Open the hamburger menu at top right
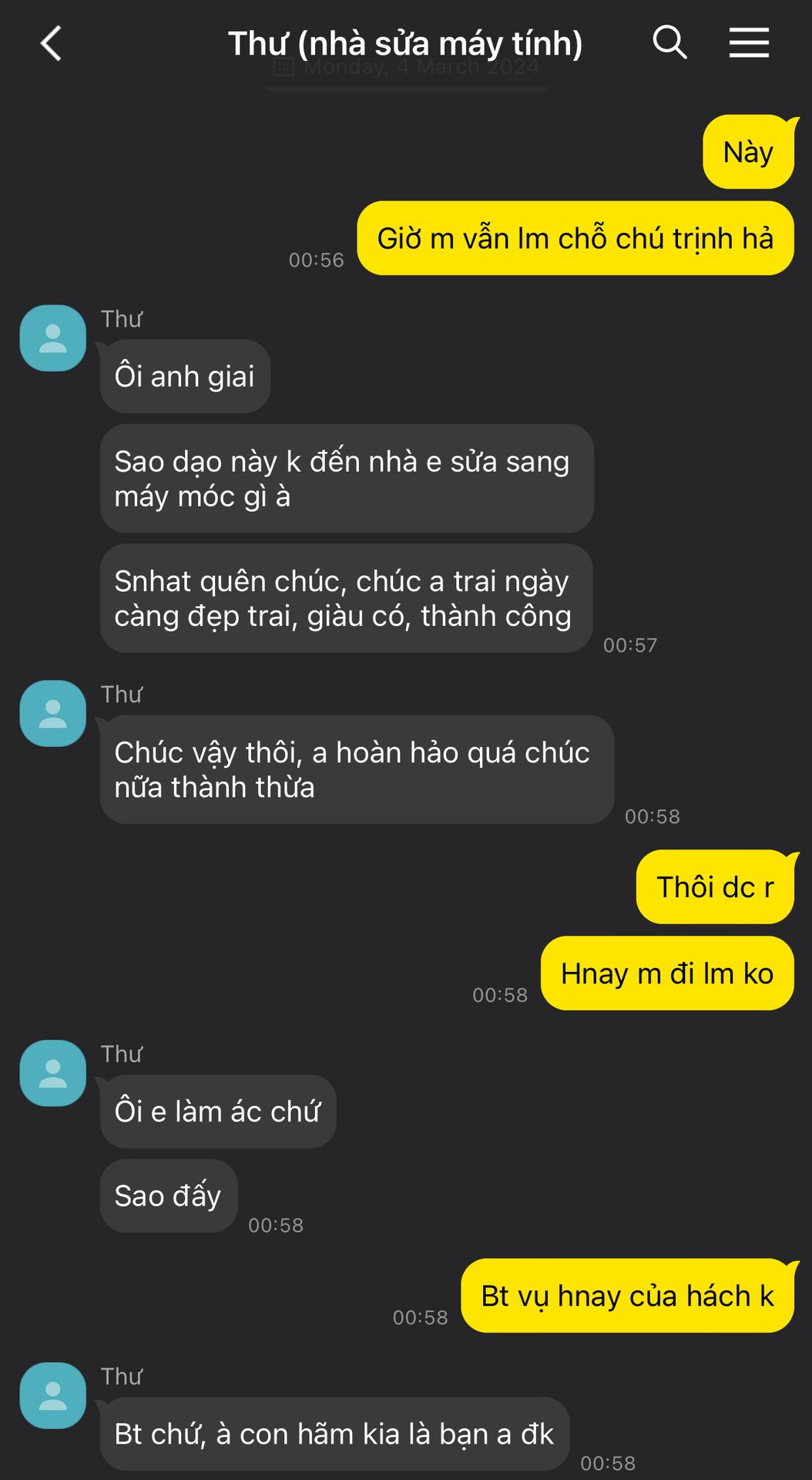Image resolution: width=812 pixels, height=1480 pixels. 749,42
